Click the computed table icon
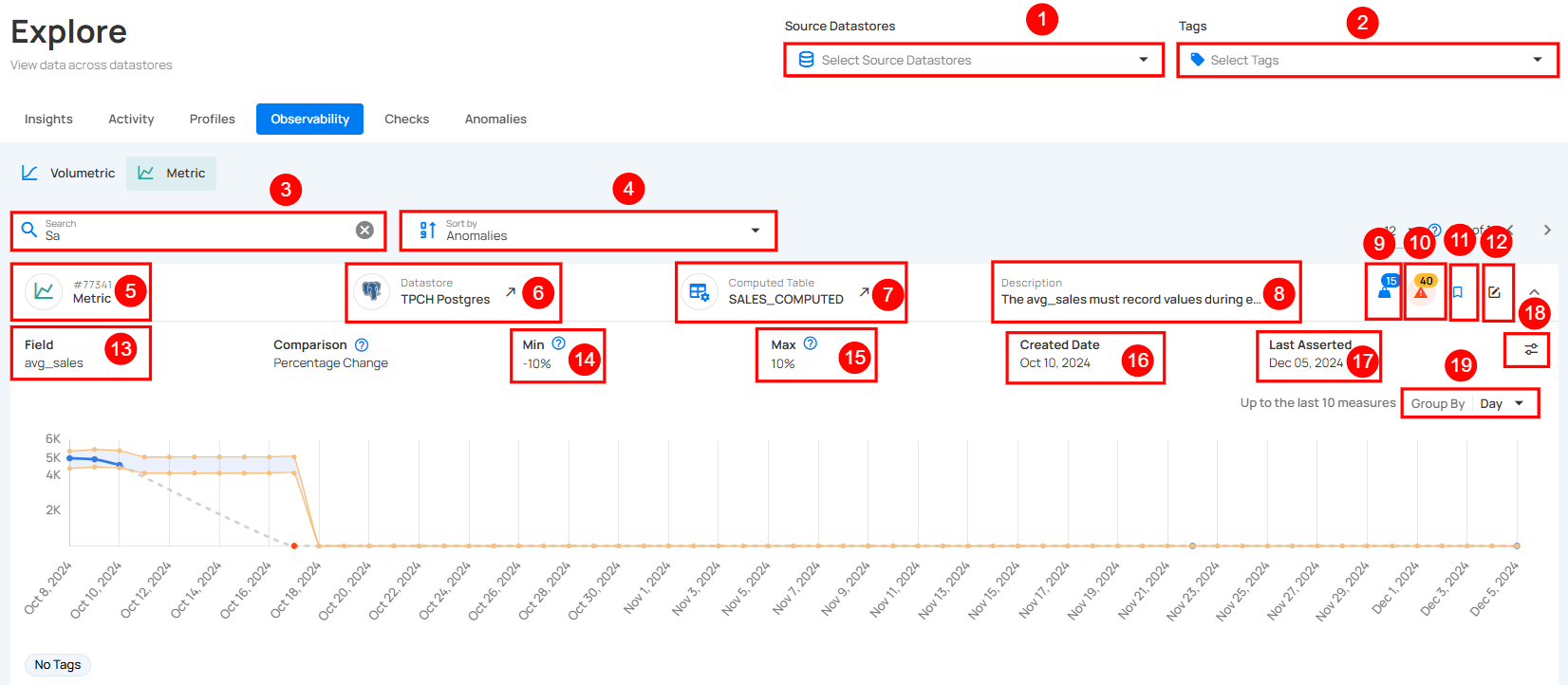 coord(700,291)
